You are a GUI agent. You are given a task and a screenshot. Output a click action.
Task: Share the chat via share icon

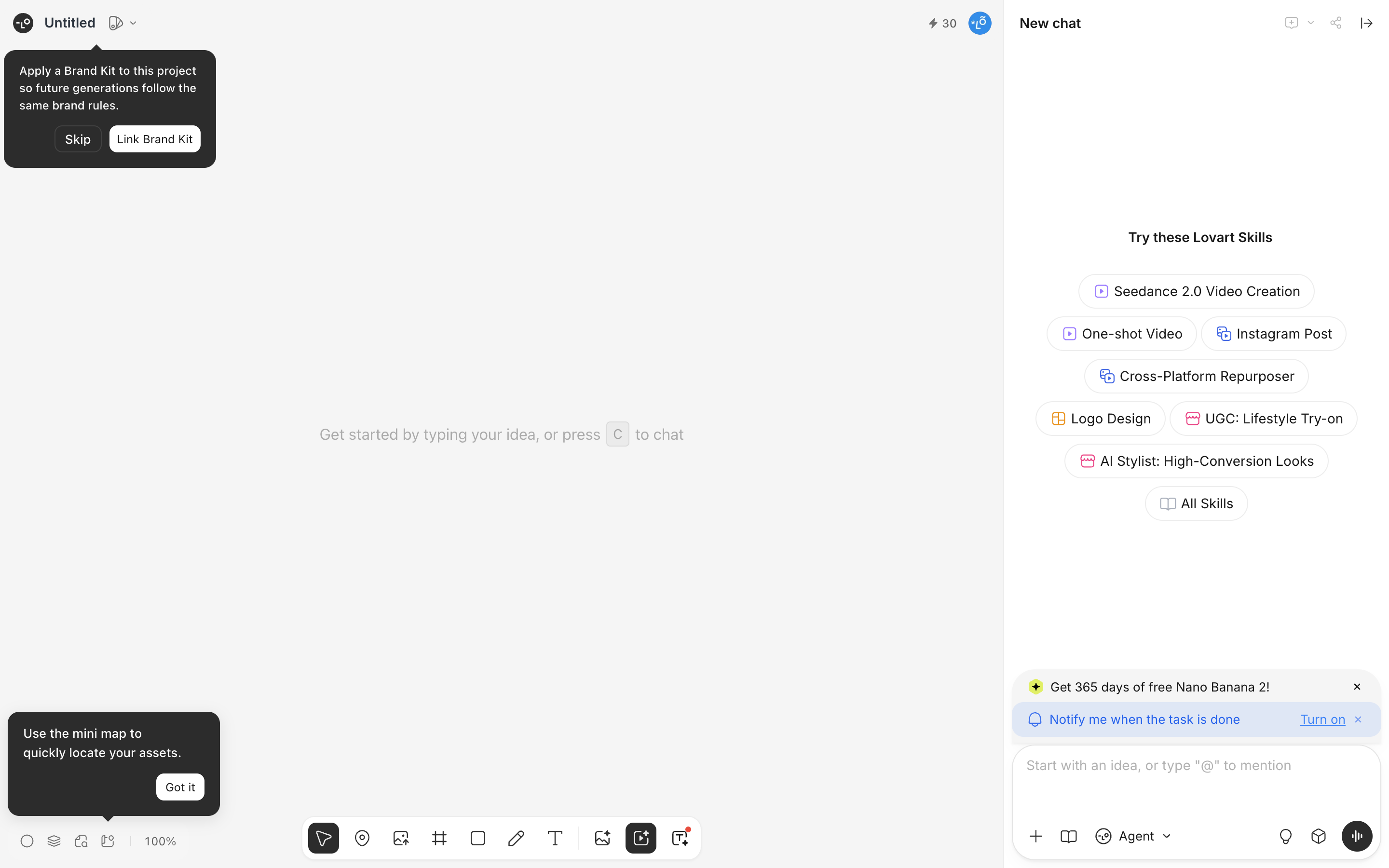pyautogui.click(x=1335, y=23)
